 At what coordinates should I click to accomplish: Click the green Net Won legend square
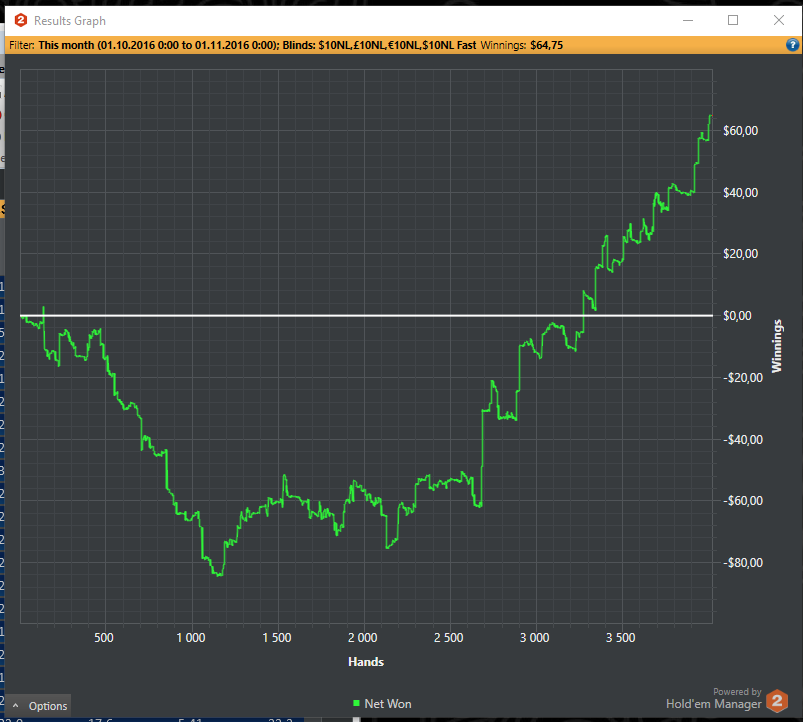tap(356, 704)
